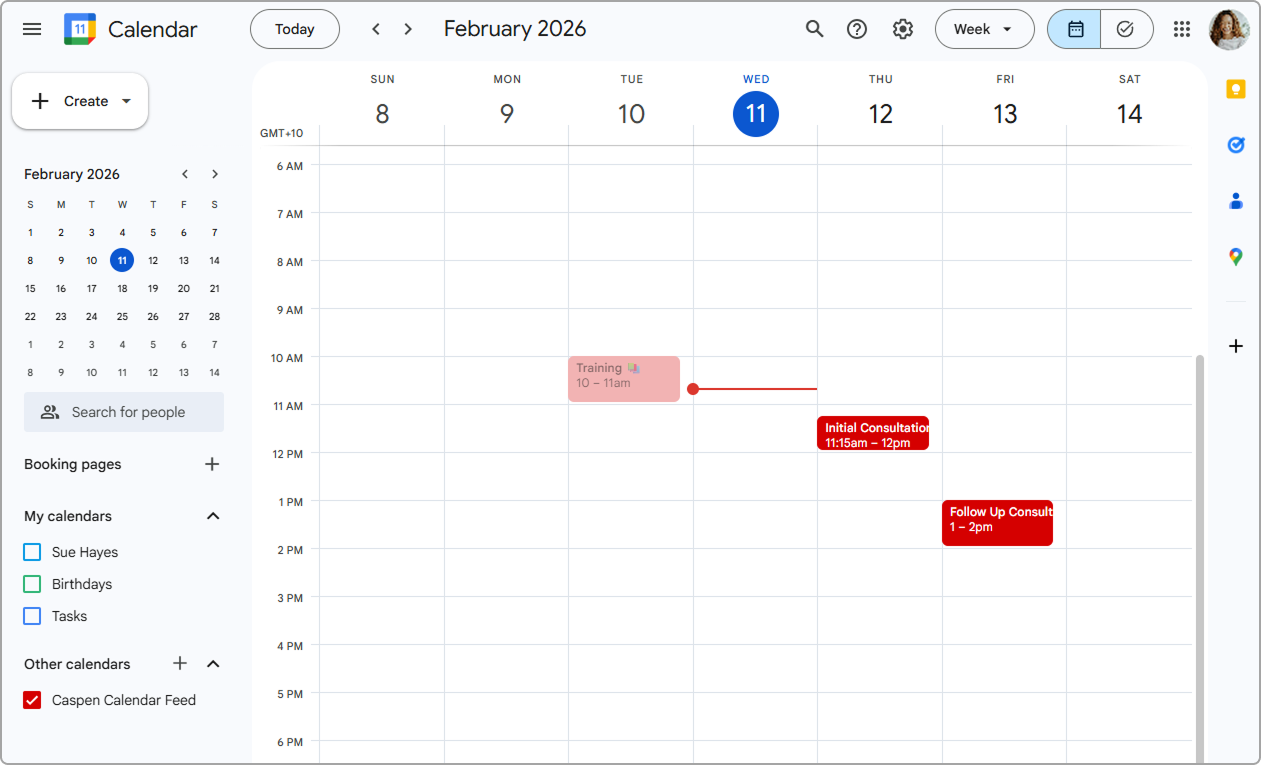This screenshot has width=1261, height=765.
Task: Expand the Create button dropdown arrow
Action: coord(126,101)
